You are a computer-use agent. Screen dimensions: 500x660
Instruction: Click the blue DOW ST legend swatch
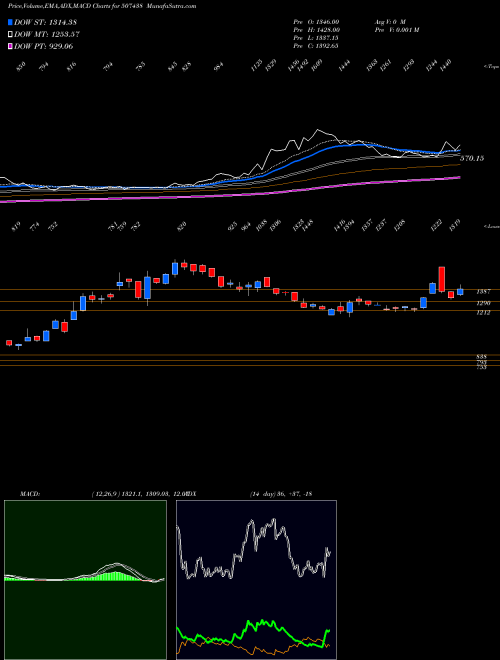pyautogui.click(x=10, y=22)
